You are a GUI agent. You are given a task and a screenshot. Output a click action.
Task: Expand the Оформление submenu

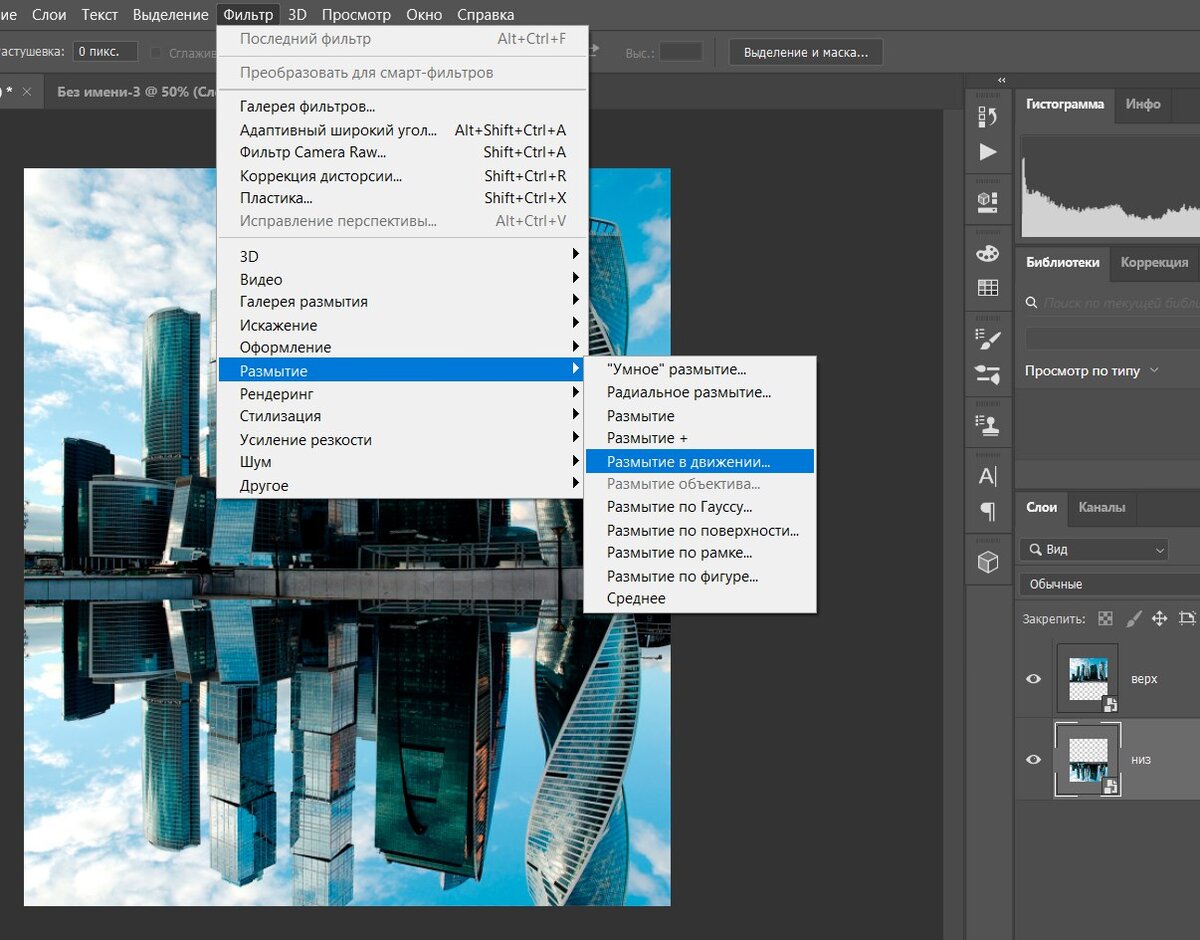[575, 346]
